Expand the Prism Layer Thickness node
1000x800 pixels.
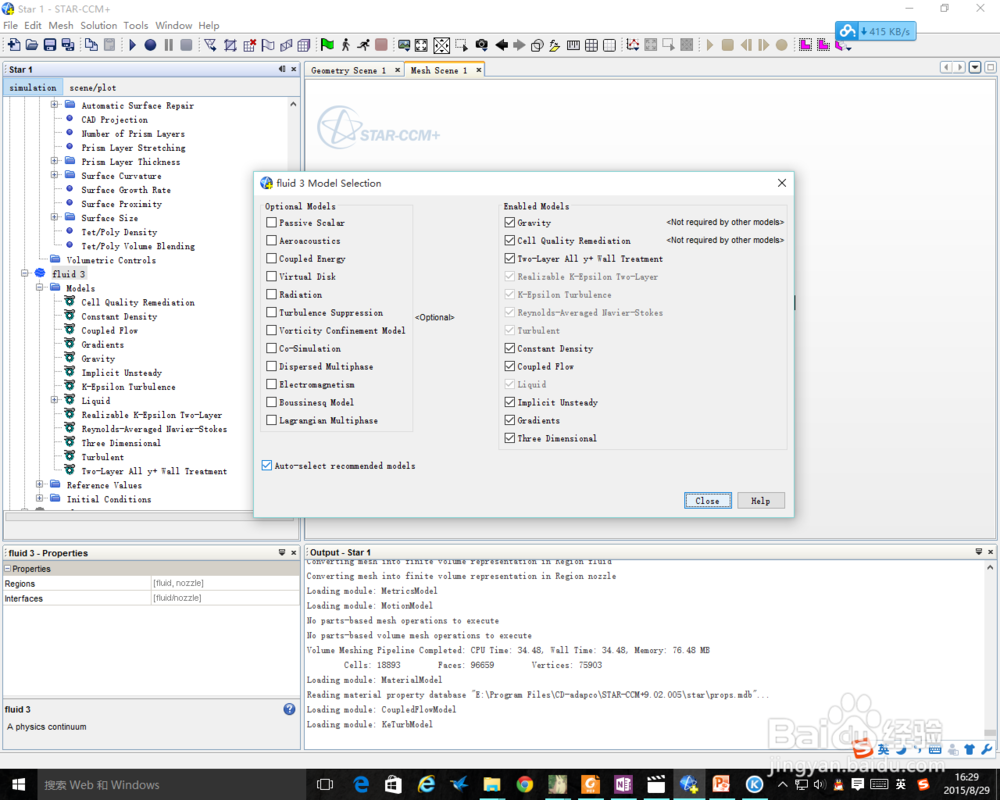(x=54, y=160)
